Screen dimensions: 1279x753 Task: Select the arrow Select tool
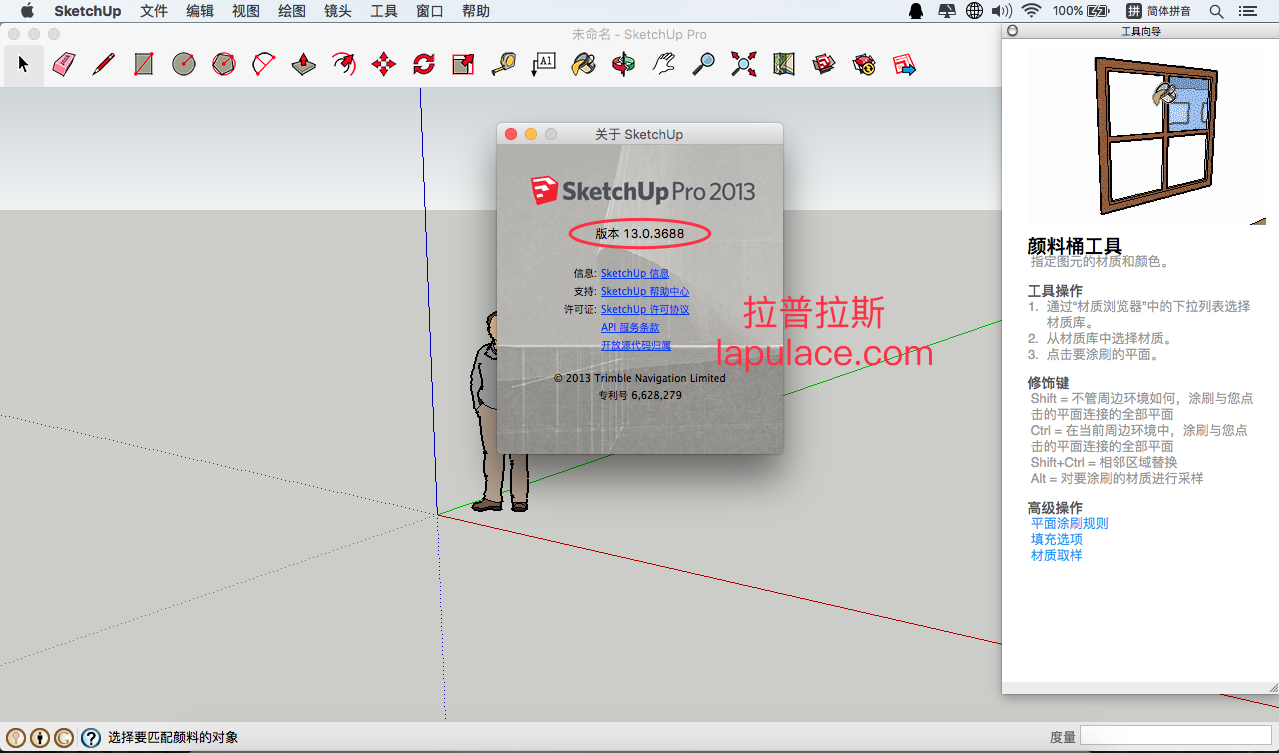point(24,65)
